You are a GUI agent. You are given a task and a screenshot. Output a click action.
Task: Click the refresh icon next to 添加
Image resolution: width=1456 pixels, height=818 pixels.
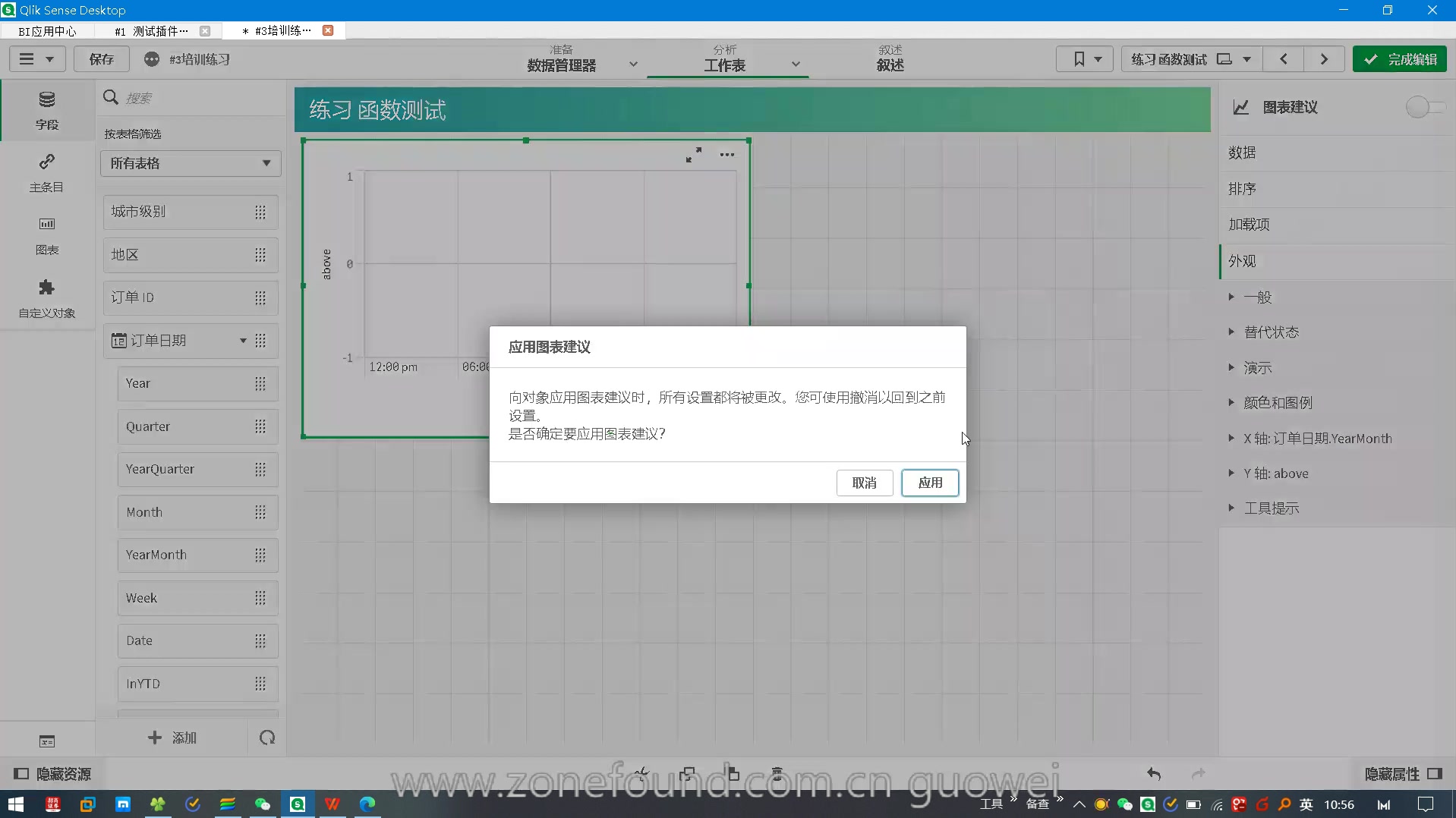pos(266,737)
